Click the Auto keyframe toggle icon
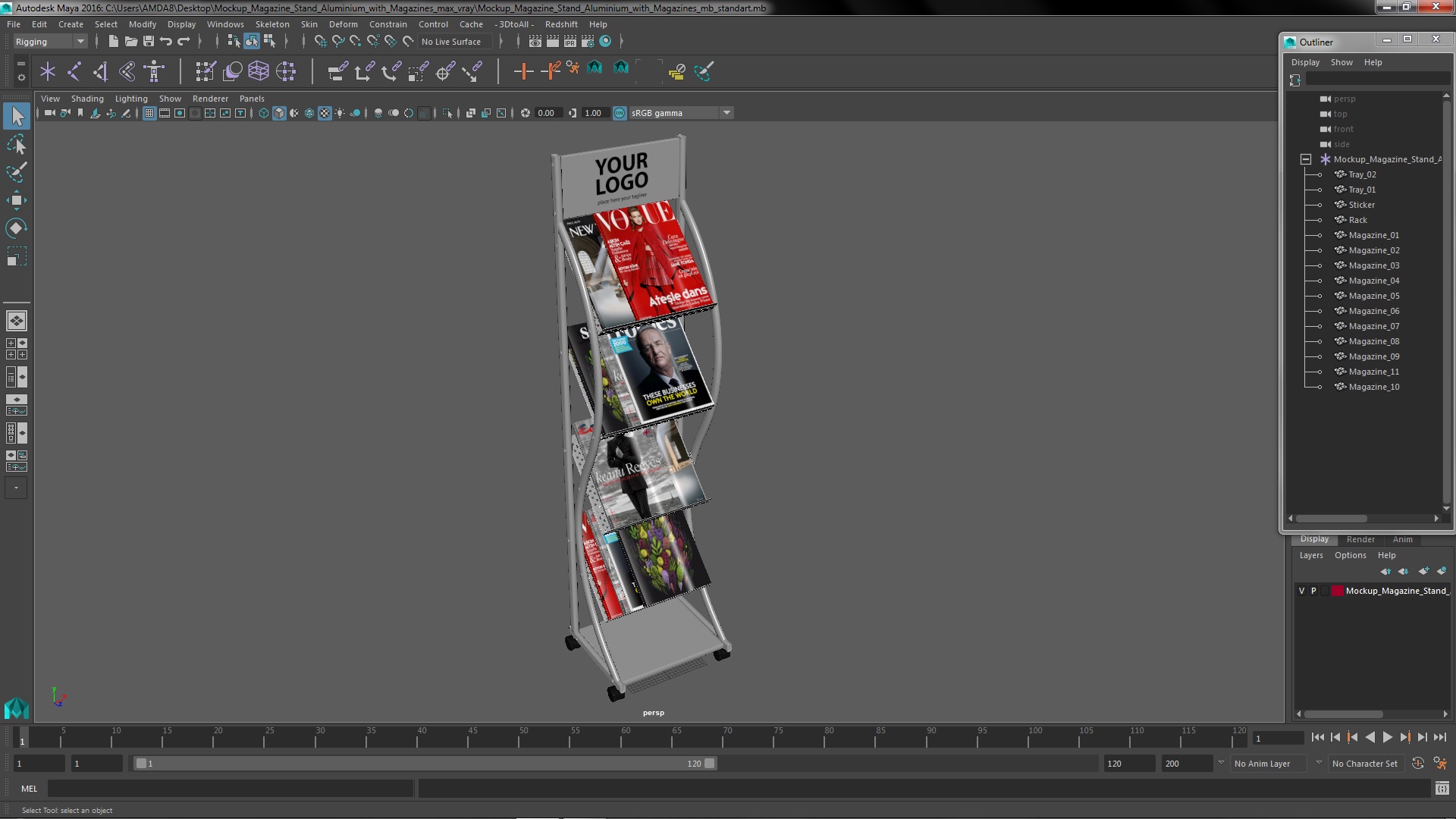The width and height of the screenshot is (1456, 819). point(1417,764)
